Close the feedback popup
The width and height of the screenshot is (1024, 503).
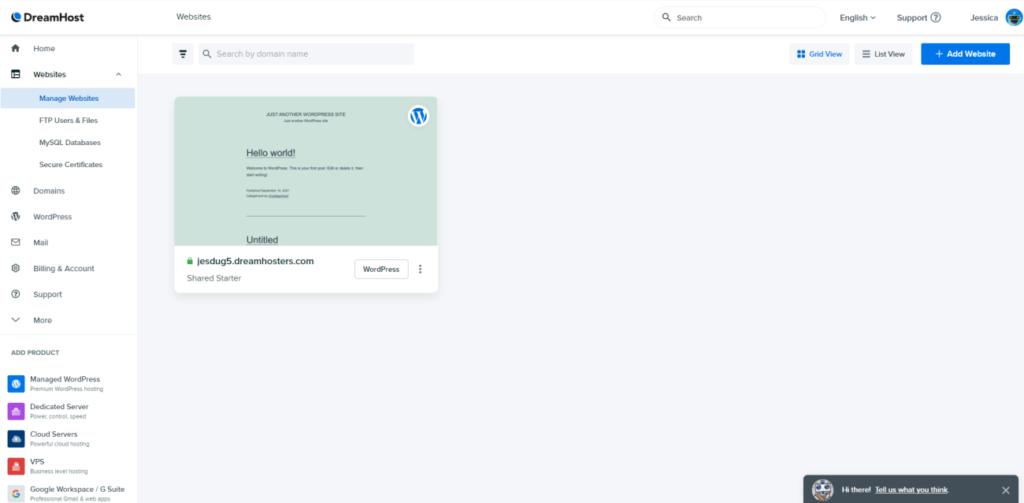[1006, 490]
